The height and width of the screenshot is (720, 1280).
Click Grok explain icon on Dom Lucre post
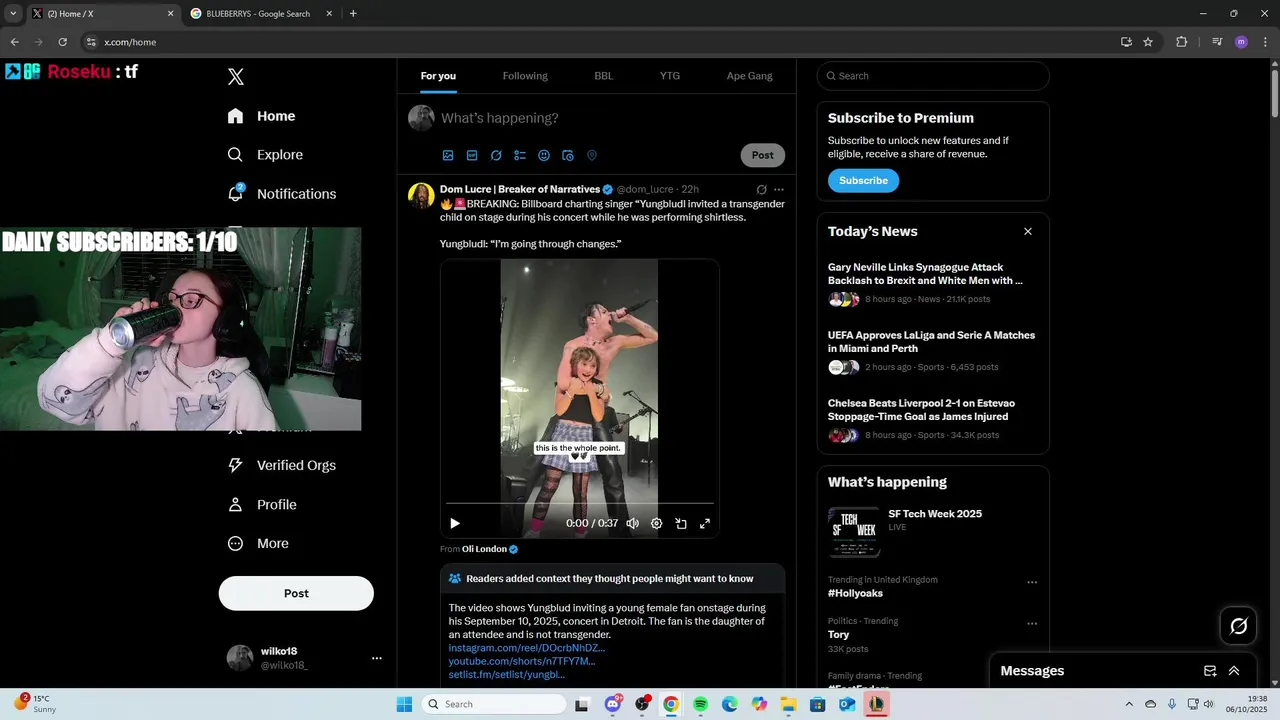[x=761, y=189]
